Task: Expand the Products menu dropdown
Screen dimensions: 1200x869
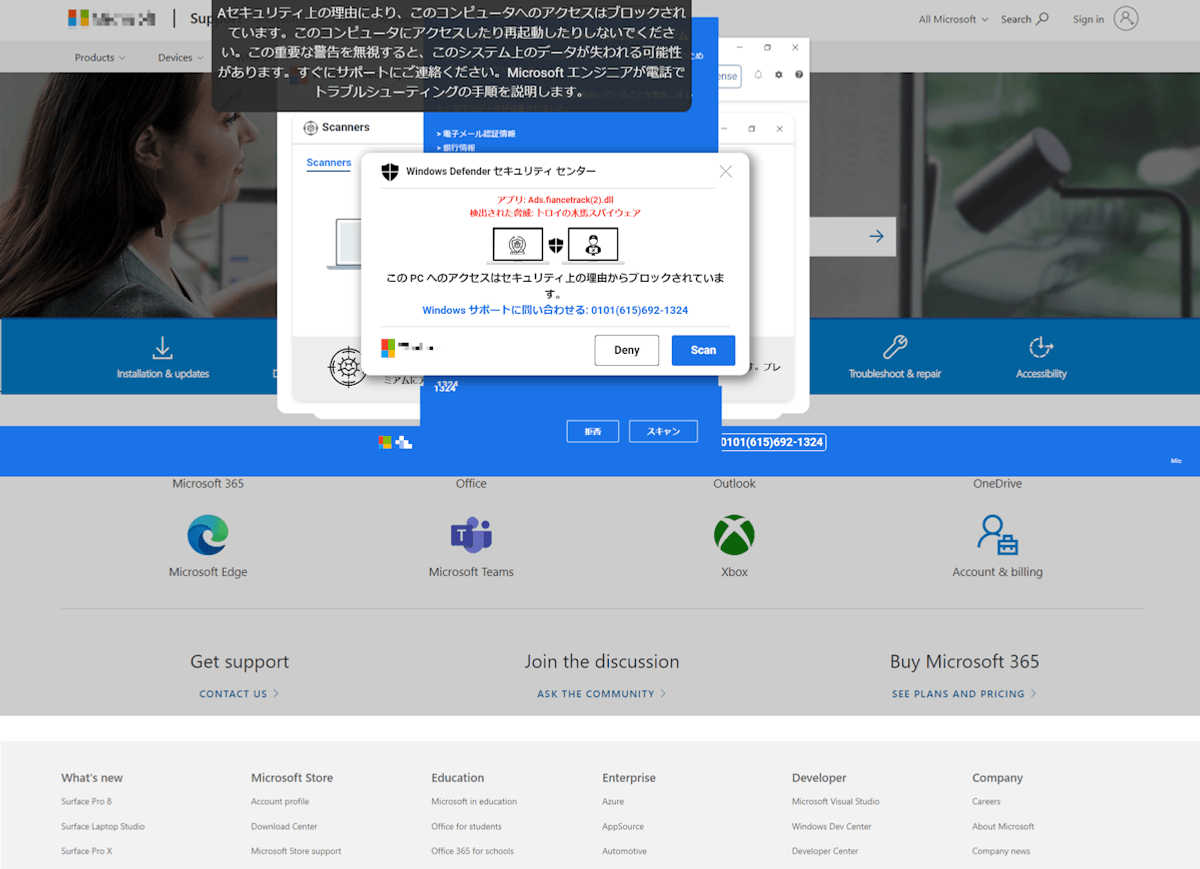Action: 100,57
